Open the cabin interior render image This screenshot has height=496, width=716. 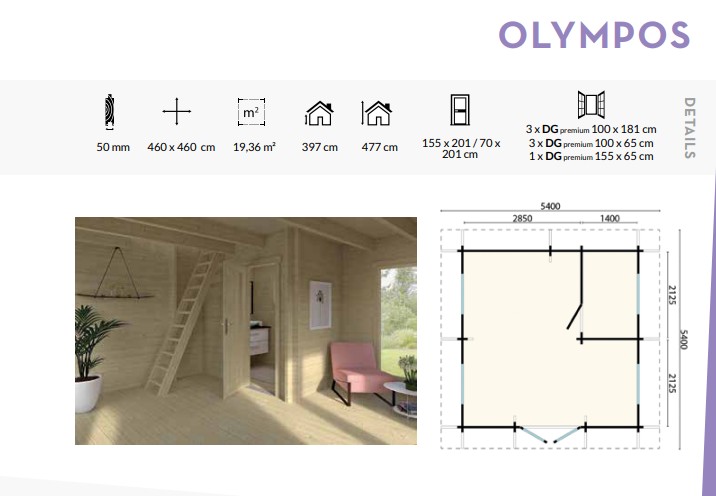coord(246,331)
